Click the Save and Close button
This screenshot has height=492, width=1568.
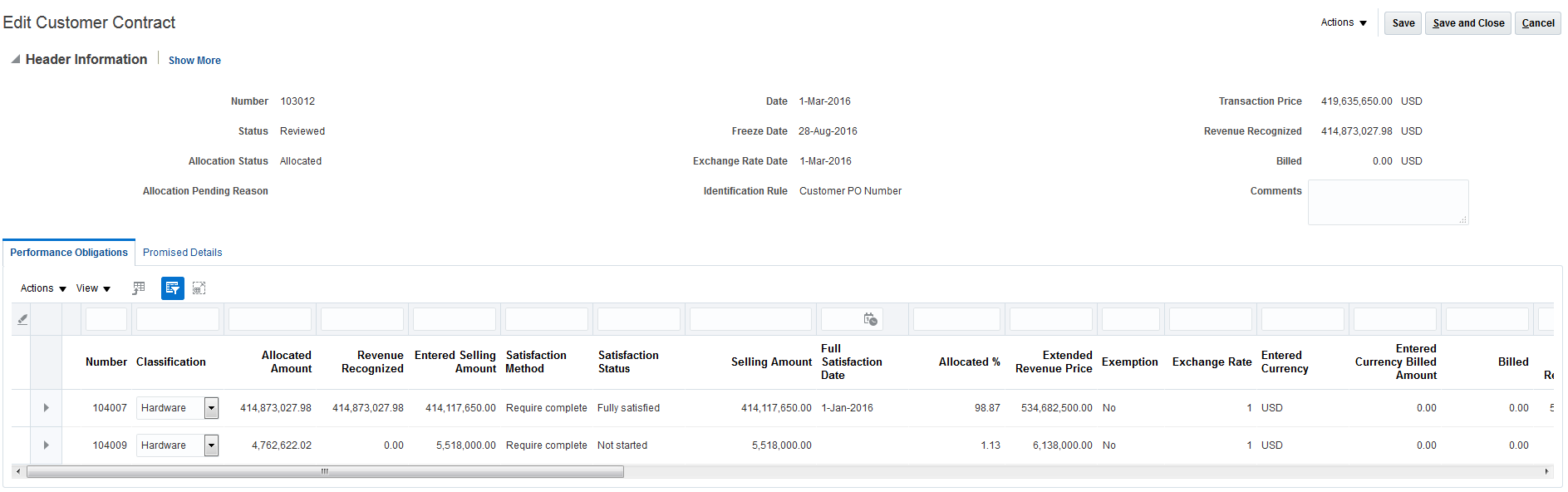click(1468, 23)
